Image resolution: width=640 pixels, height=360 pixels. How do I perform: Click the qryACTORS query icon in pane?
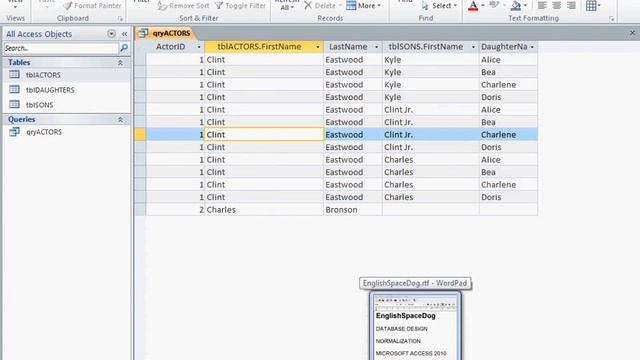pyautogui.click(x=14, y=131)
